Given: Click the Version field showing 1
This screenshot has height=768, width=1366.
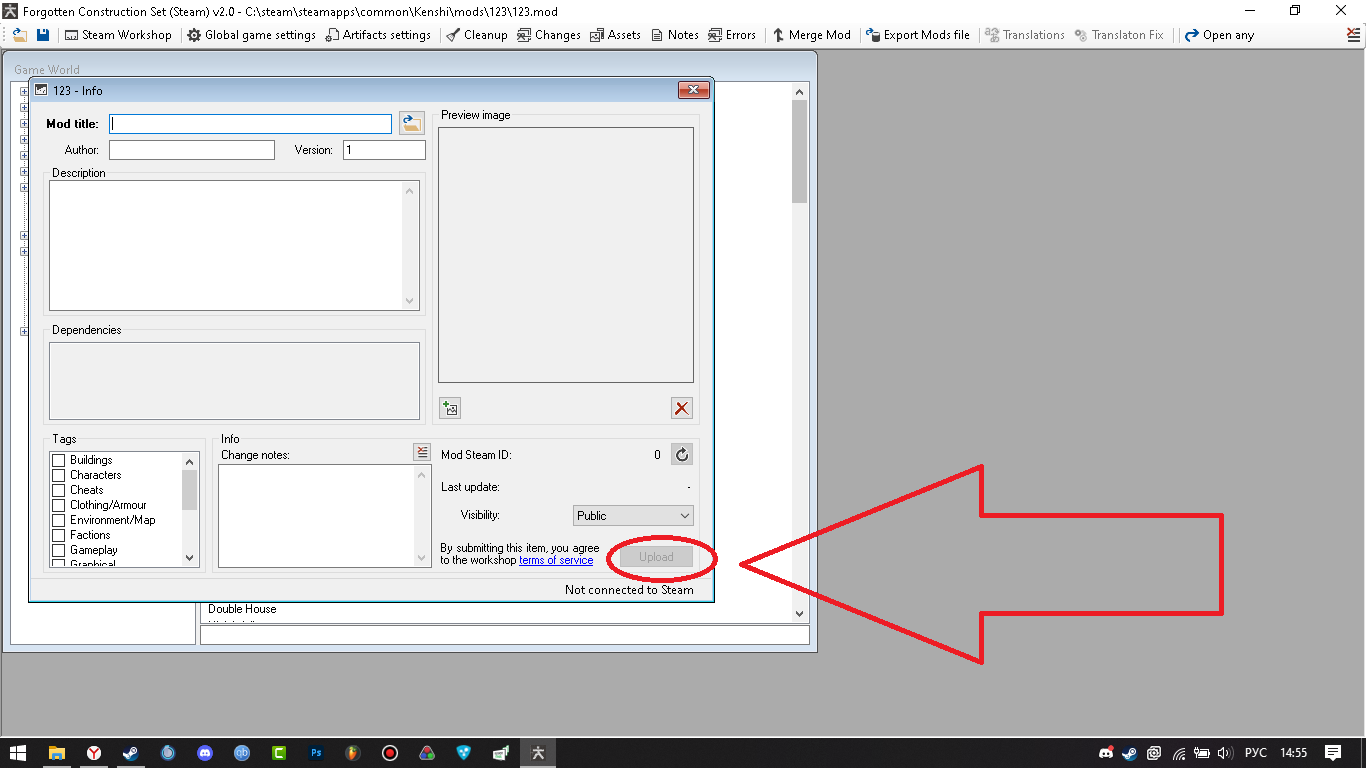Looking at the screenshot, I should tap(384, 150).
